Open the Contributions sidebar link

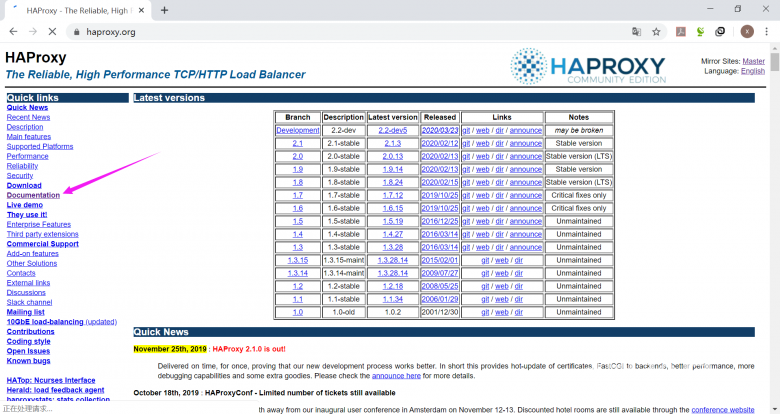point(30,331)
